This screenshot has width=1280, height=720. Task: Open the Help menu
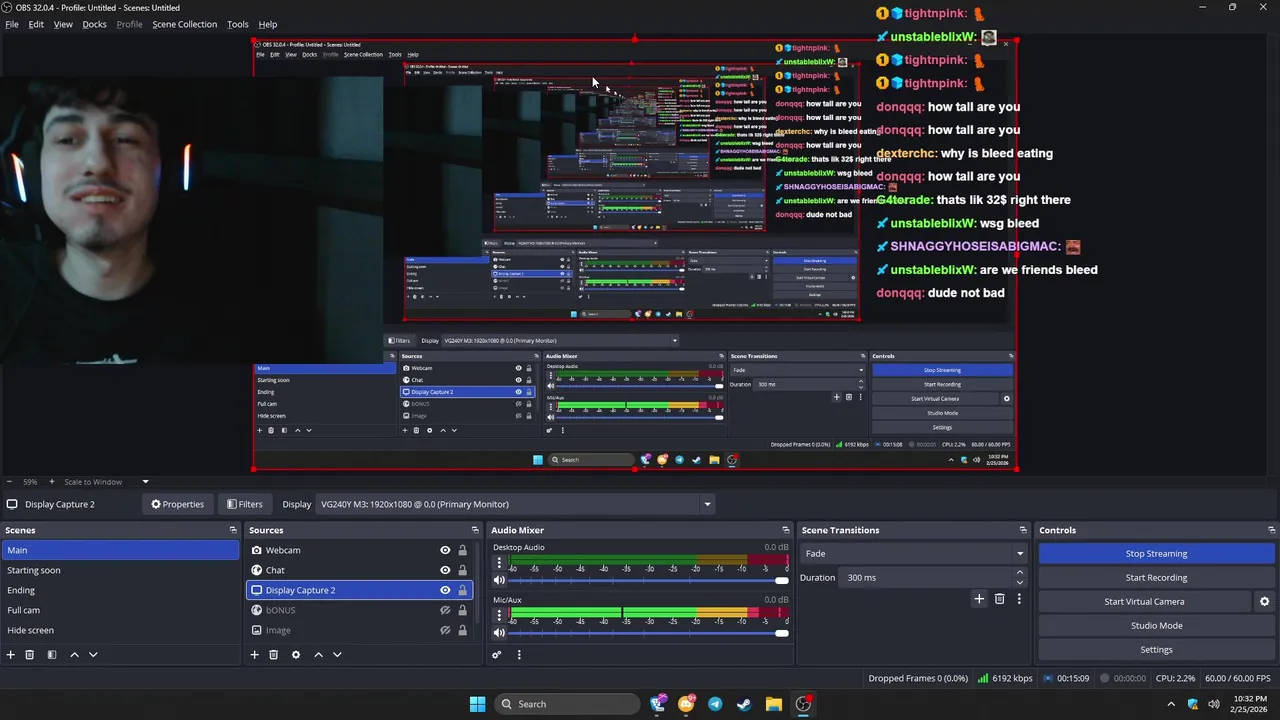(268, 24)
